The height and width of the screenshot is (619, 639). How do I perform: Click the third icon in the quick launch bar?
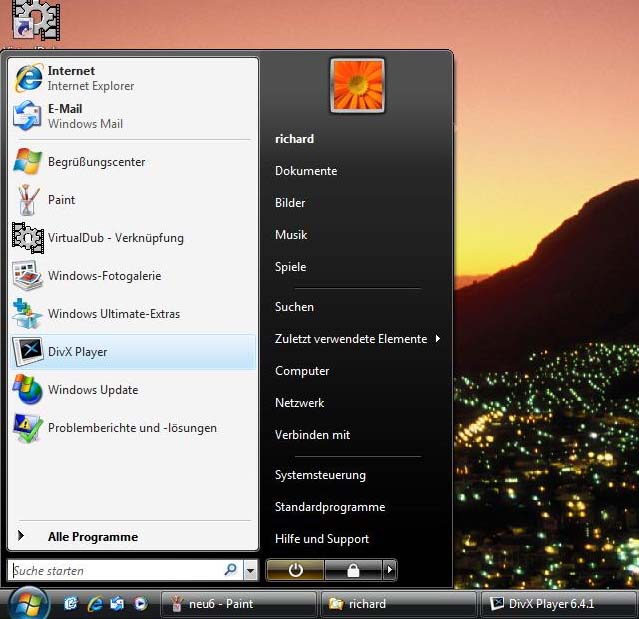click(x=117, y=604)
